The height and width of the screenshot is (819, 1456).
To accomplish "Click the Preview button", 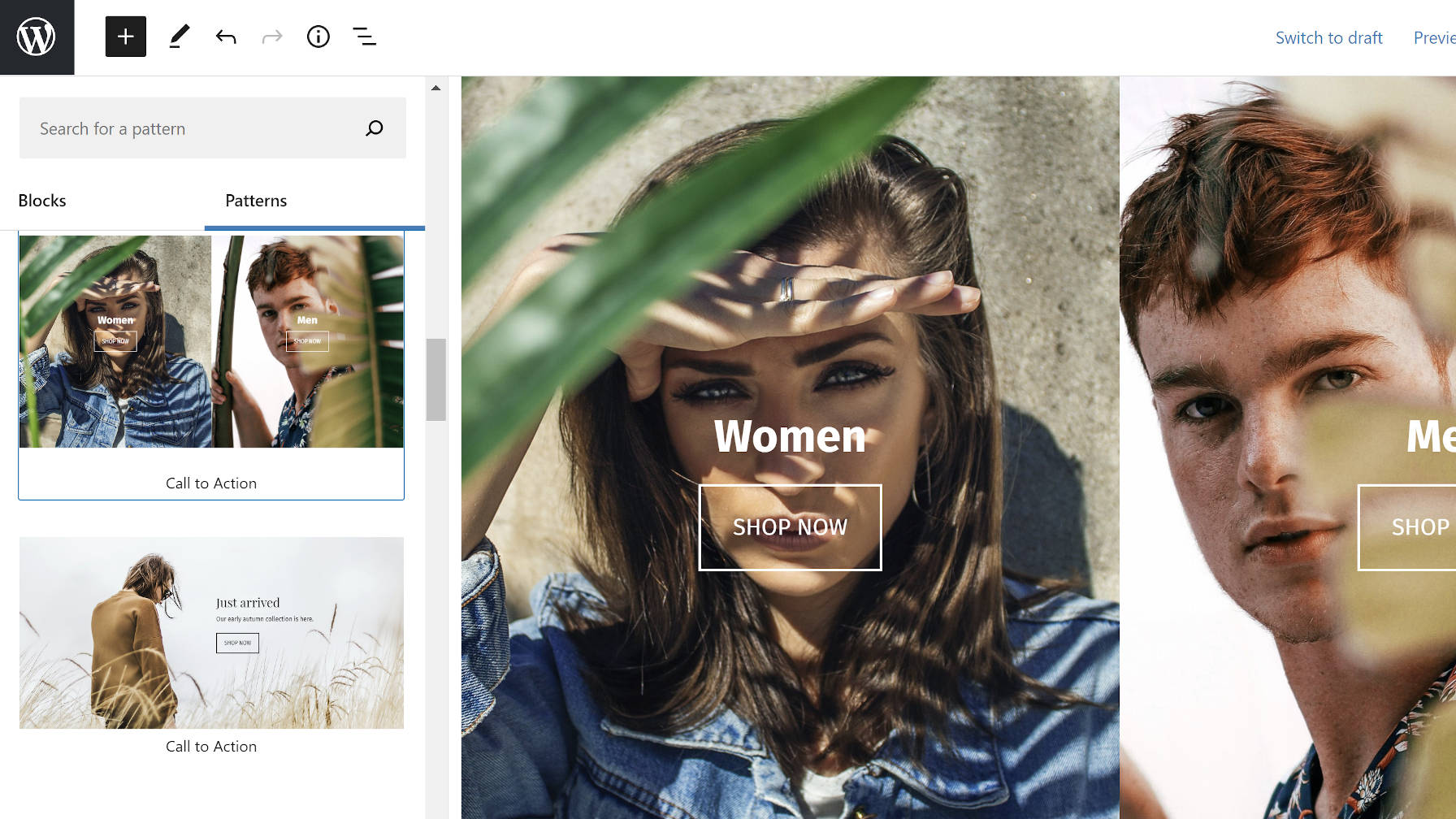I will 1435,38.
